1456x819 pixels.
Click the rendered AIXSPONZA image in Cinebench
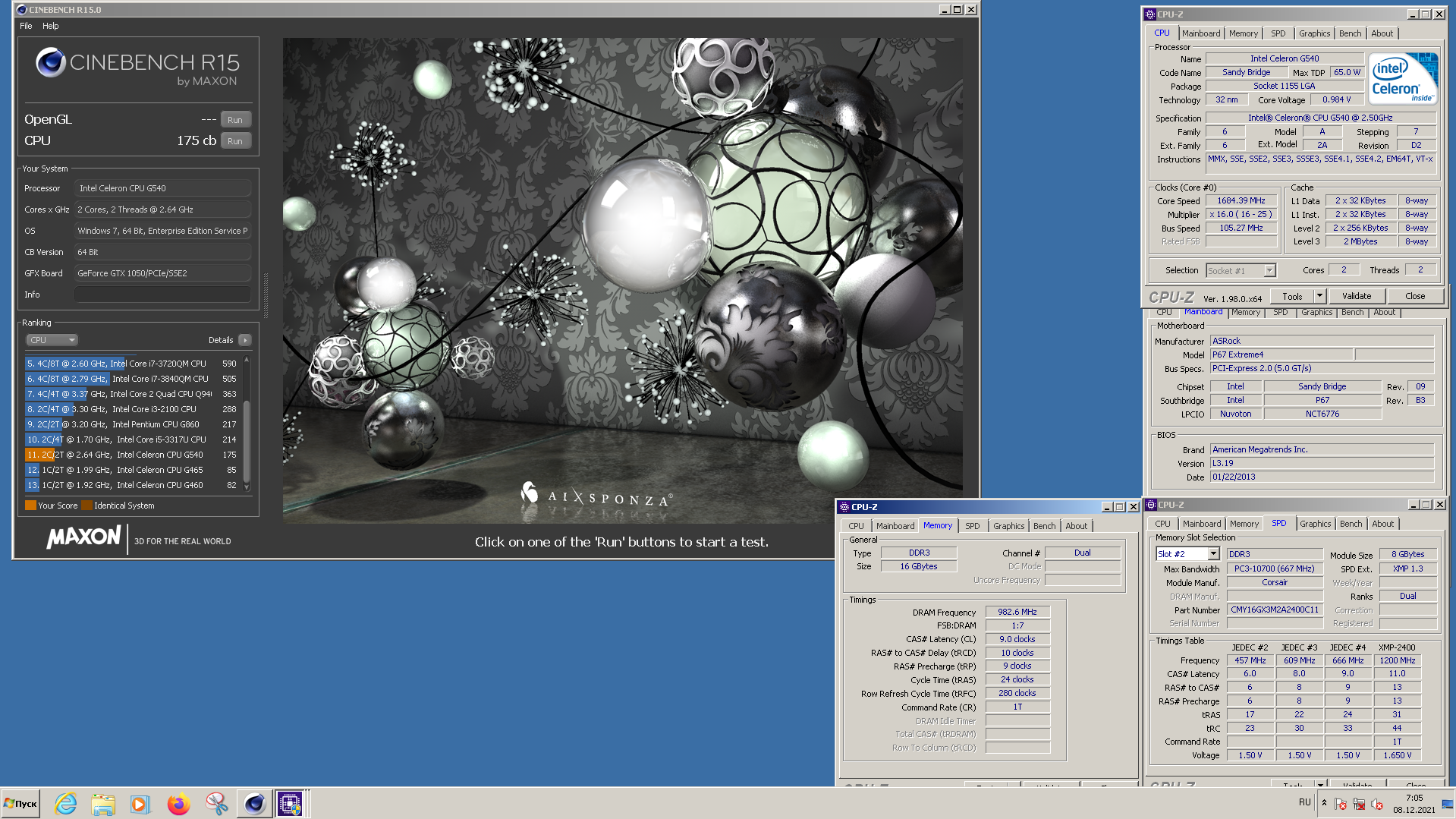click(622, 281)
